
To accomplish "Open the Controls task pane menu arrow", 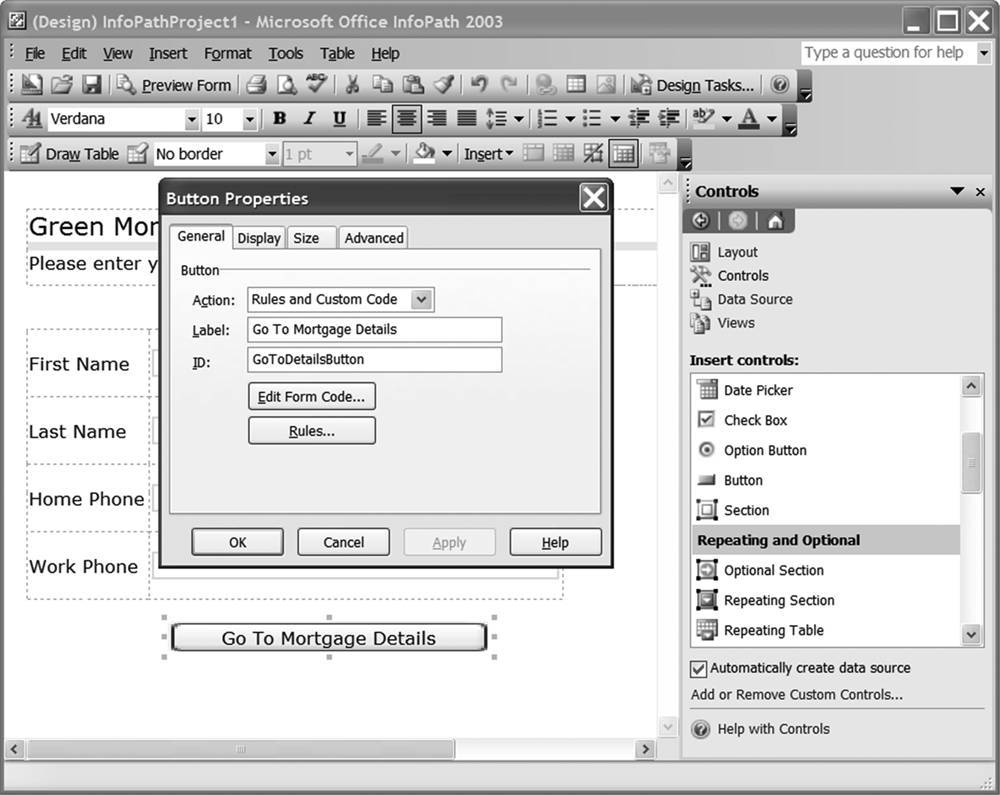I will click(x=957, y=191).
